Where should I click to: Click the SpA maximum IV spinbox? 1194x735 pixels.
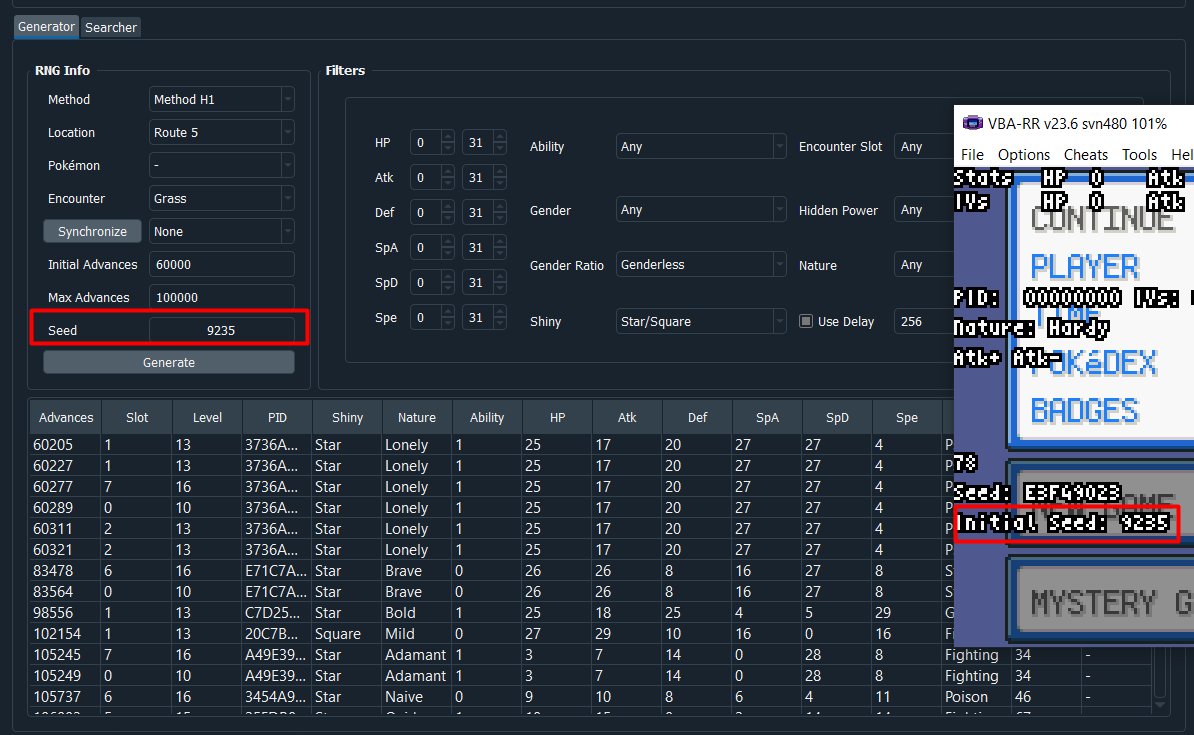point(484,248)
